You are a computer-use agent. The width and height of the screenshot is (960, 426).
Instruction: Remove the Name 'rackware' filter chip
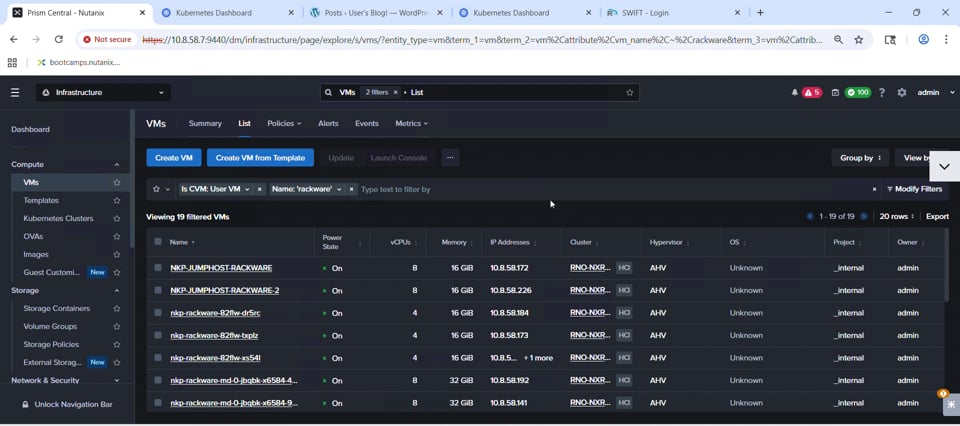[351, 189]
